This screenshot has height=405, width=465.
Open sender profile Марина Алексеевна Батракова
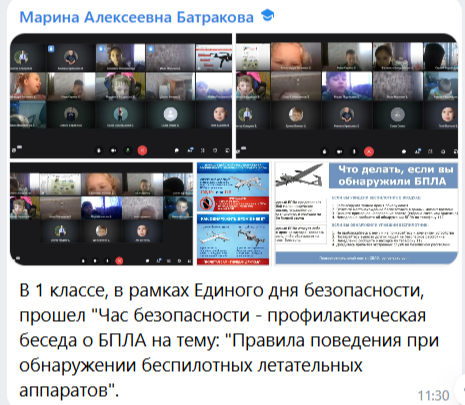(x=136, y=17)
